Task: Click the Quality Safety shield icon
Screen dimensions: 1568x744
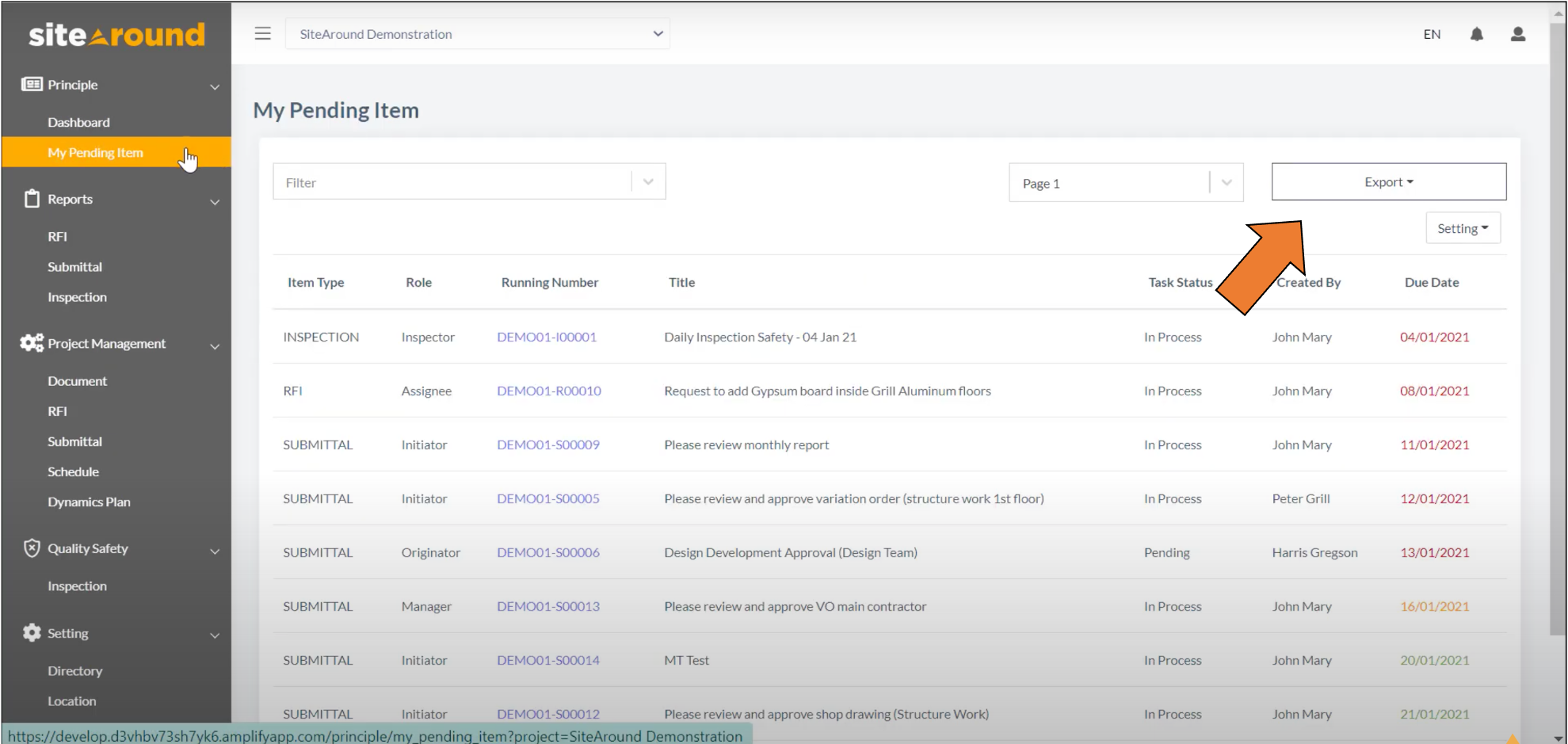Action: click(x=32, y=548)
